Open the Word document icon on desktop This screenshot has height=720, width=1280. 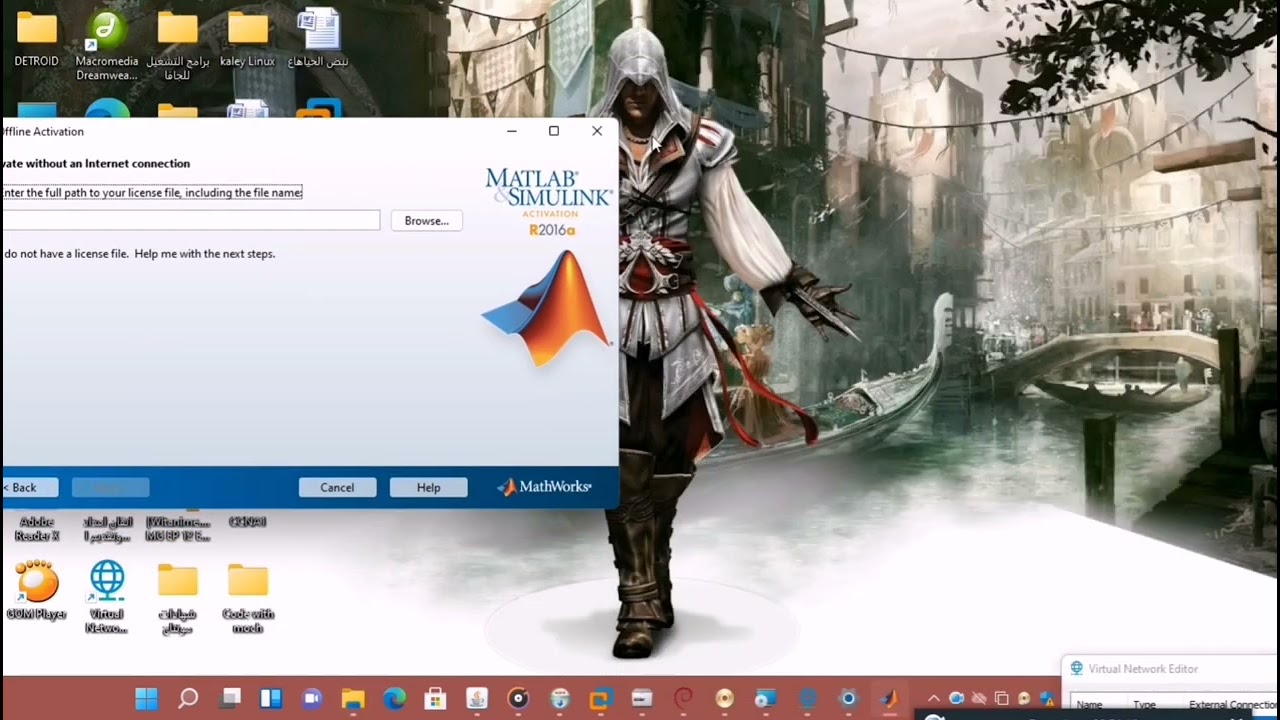pyautogui.click(x=319, y=38)
